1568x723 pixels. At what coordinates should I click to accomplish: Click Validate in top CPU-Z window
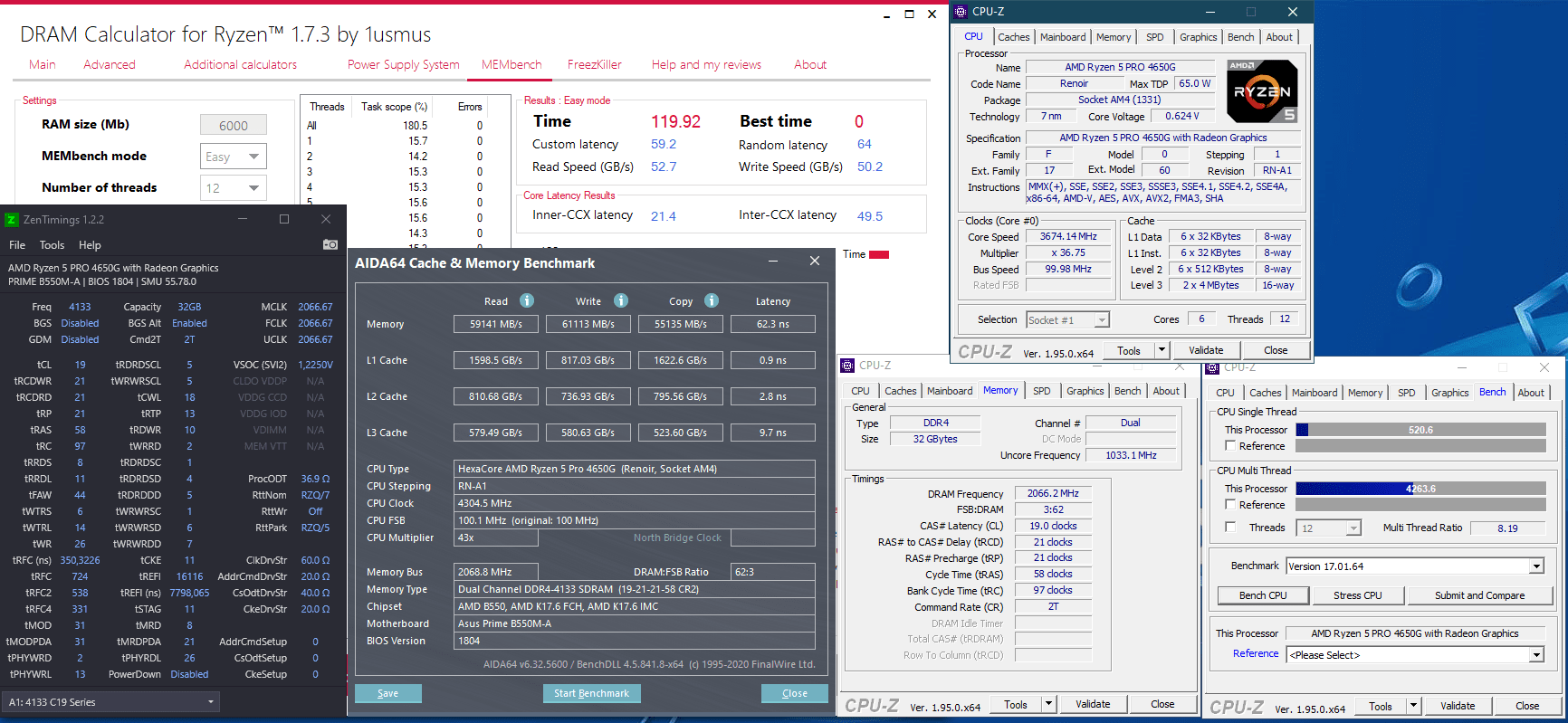[1206, 350]
